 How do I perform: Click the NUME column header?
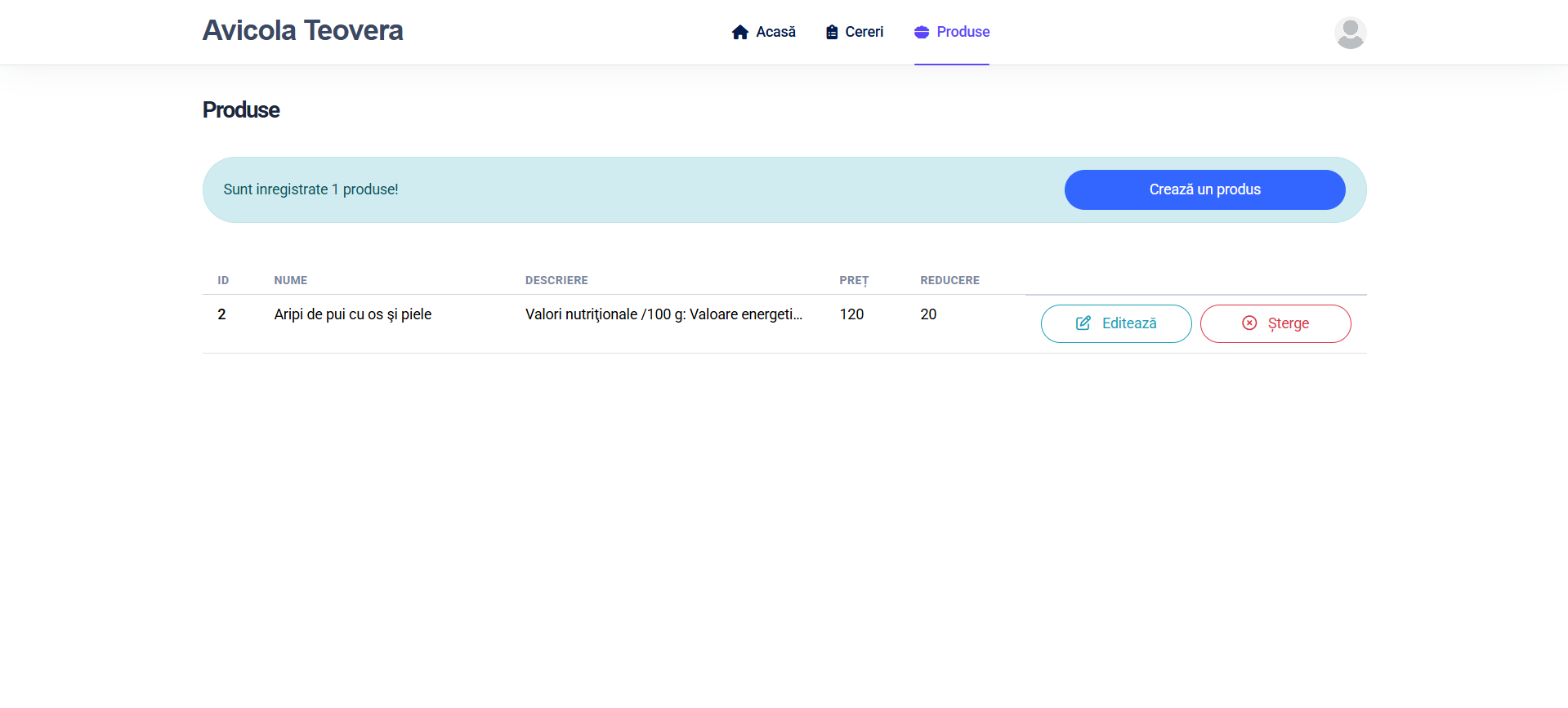tap(291, 280)
